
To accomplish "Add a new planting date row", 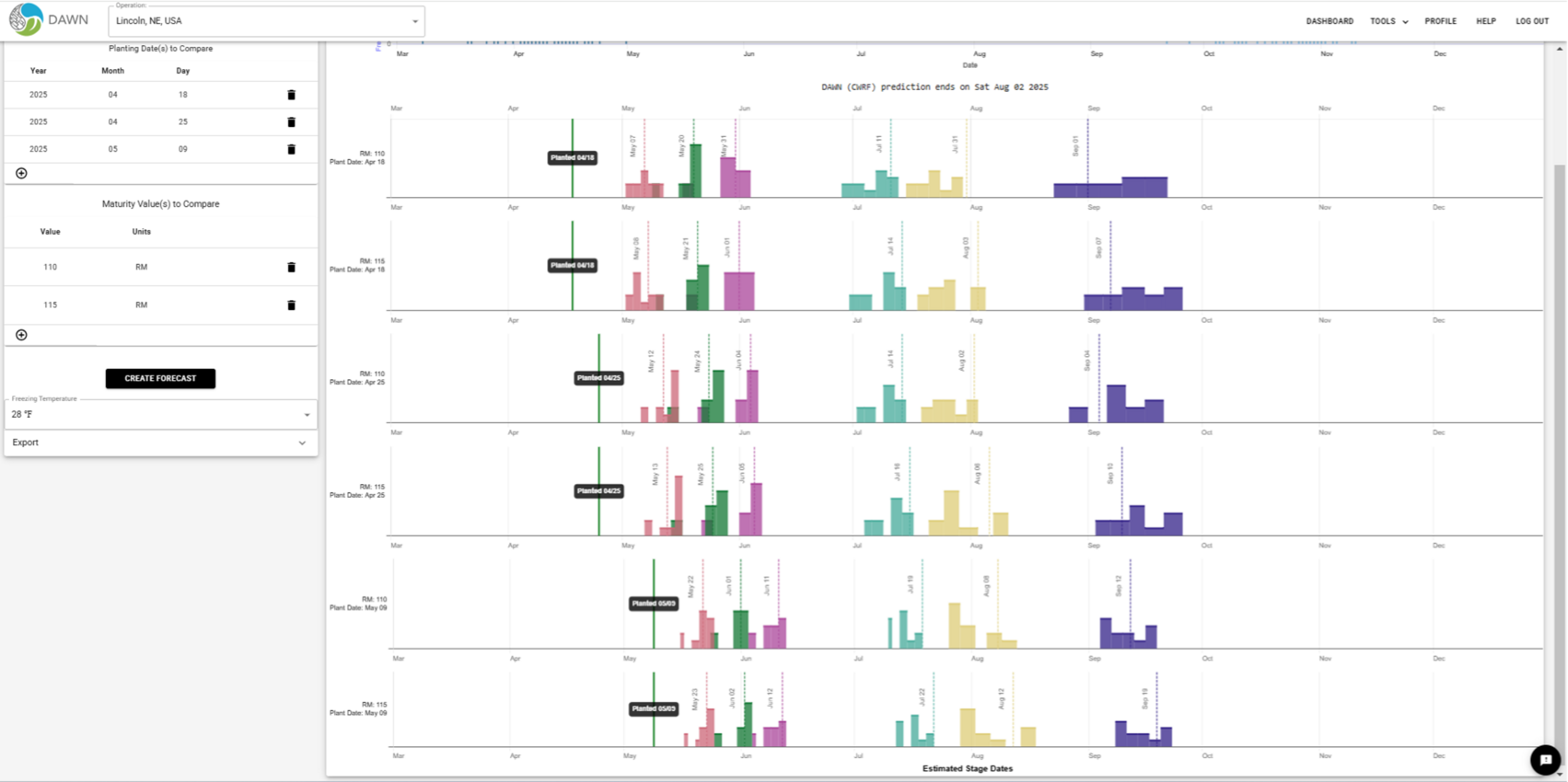I will point(22,173).
